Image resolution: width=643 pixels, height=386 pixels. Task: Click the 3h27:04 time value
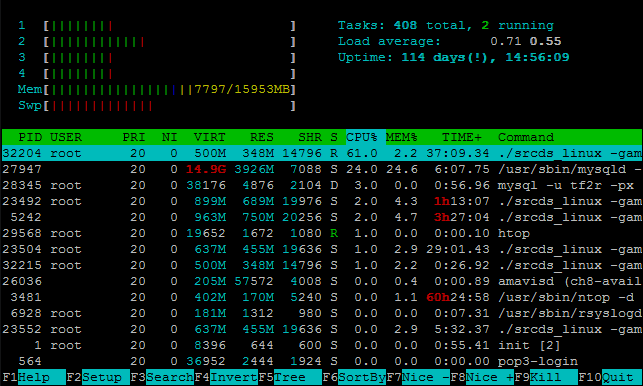[462, 217]
